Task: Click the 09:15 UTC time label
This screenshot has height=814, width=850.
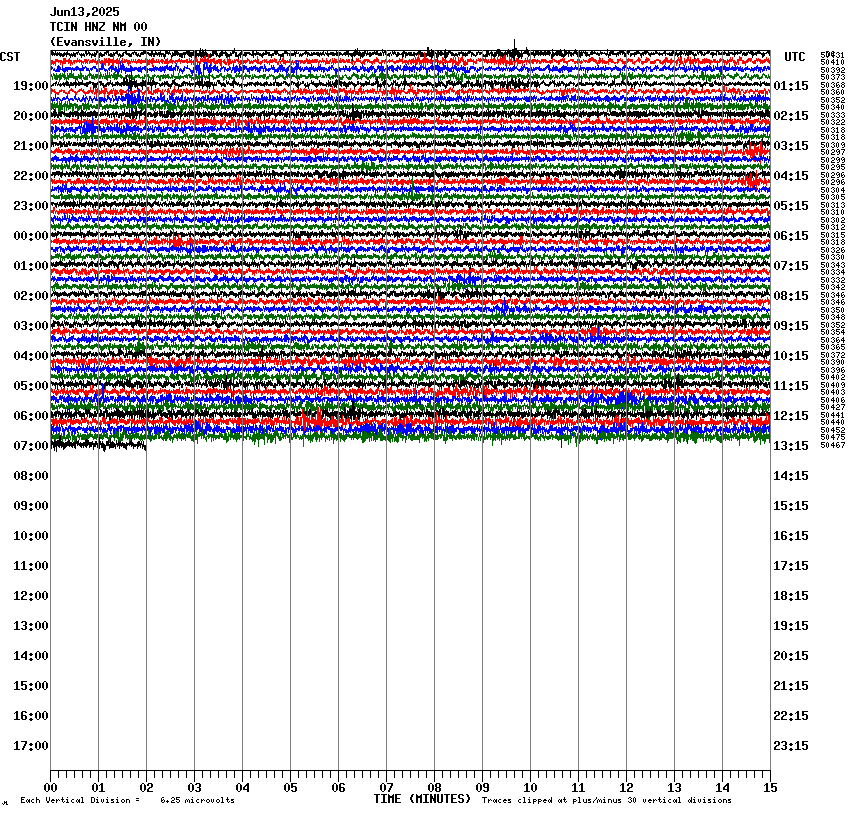Action: [x=791, y=326]
